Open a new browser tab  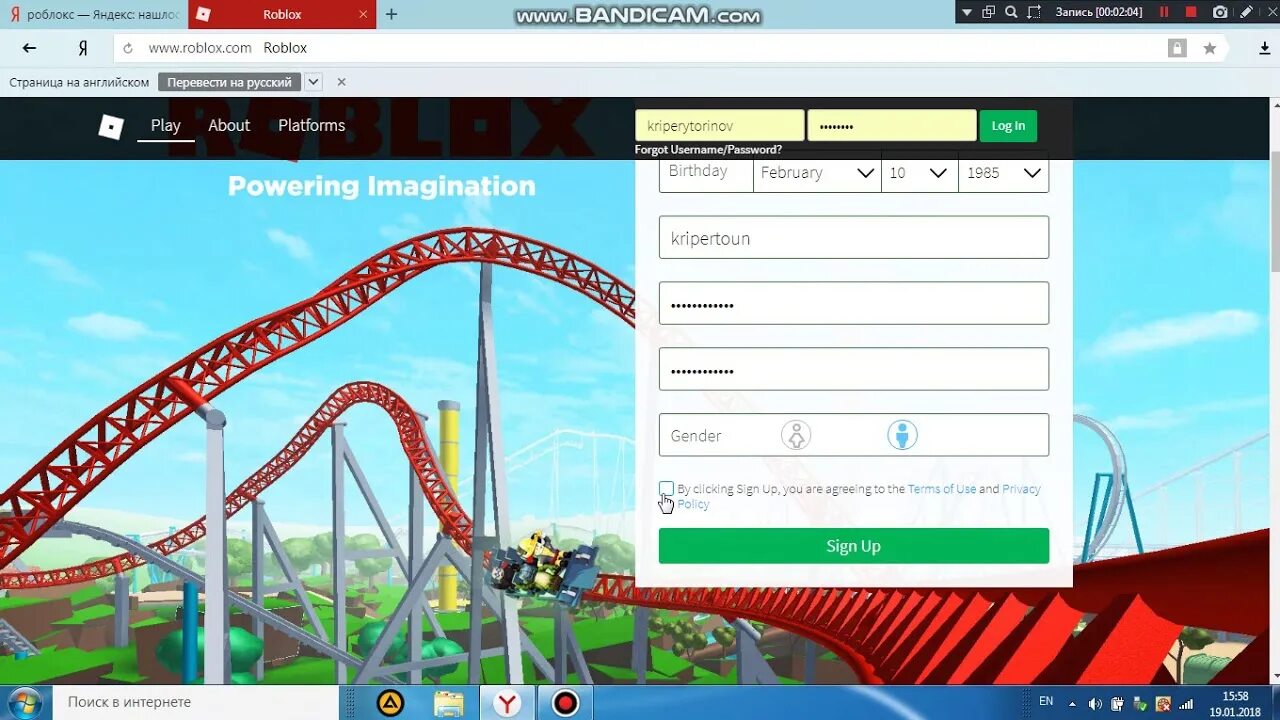391,14
